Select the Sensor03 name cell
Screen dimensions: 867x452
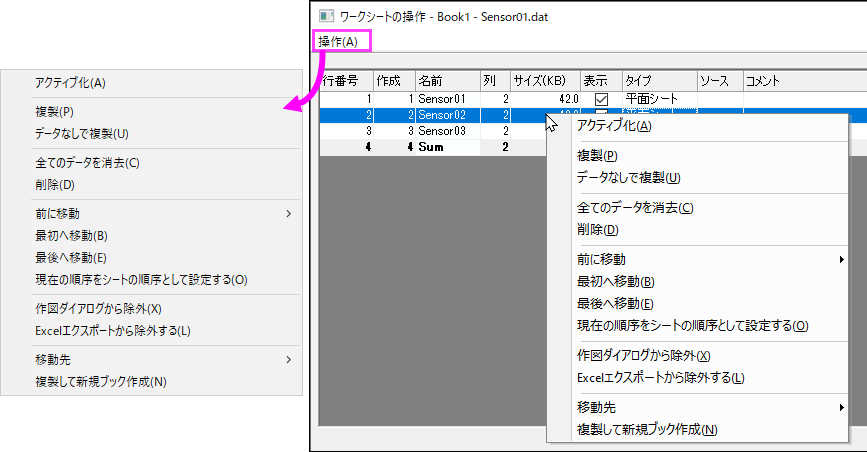click(447, 131)
